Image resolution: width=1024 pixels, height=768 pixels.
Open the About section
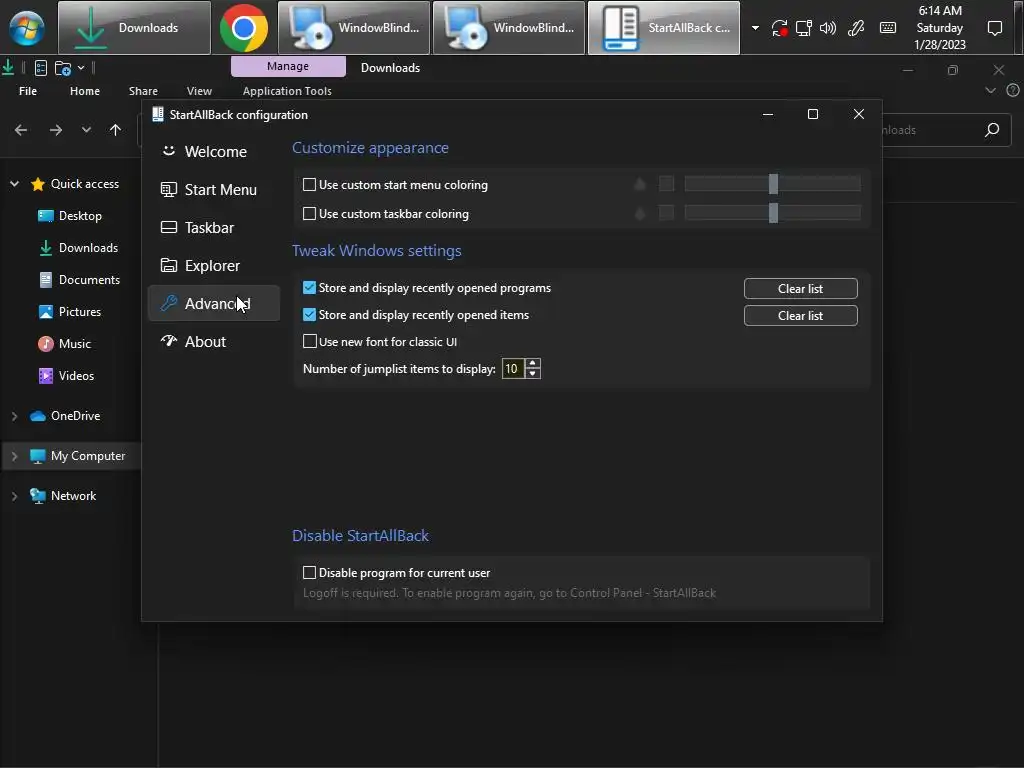214,341
